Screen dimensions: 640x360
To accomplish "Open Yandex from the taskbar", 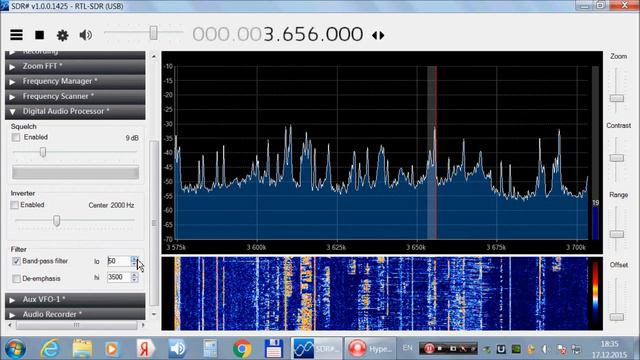I will click(x=145, y=349).
